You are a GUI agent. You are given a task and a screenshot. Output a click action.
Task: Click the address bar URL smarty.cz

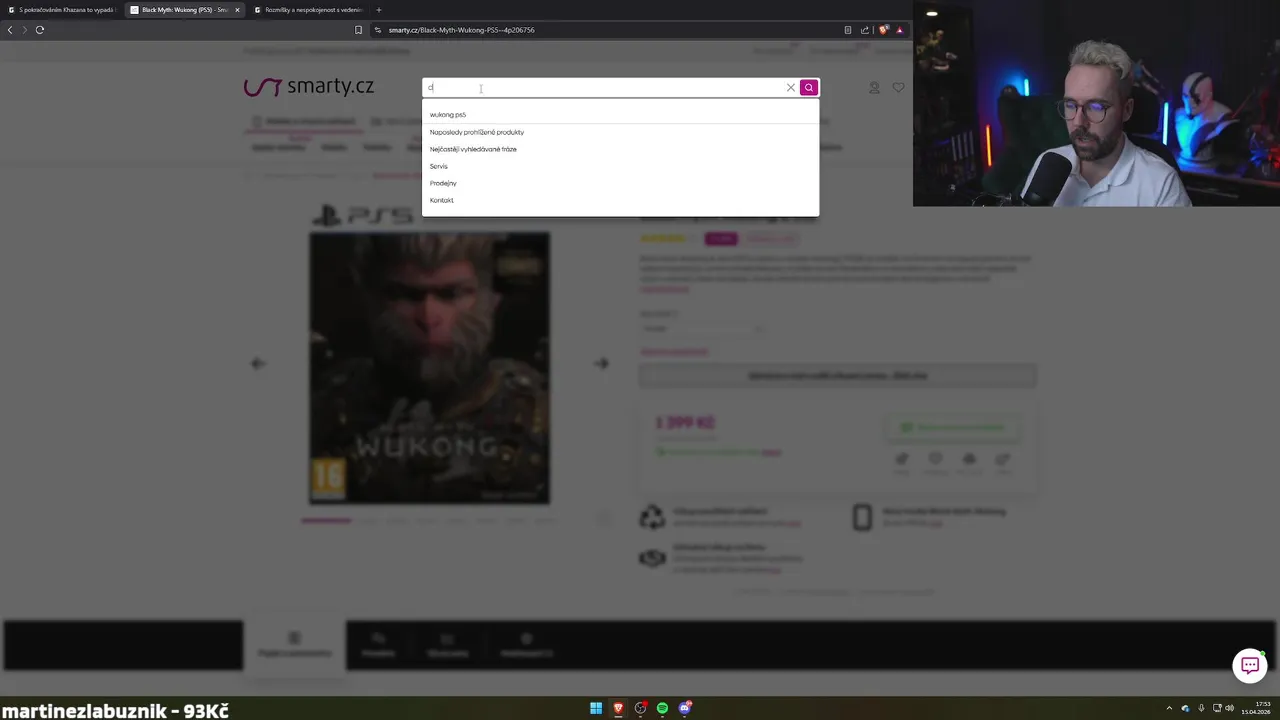pos(461,30)
